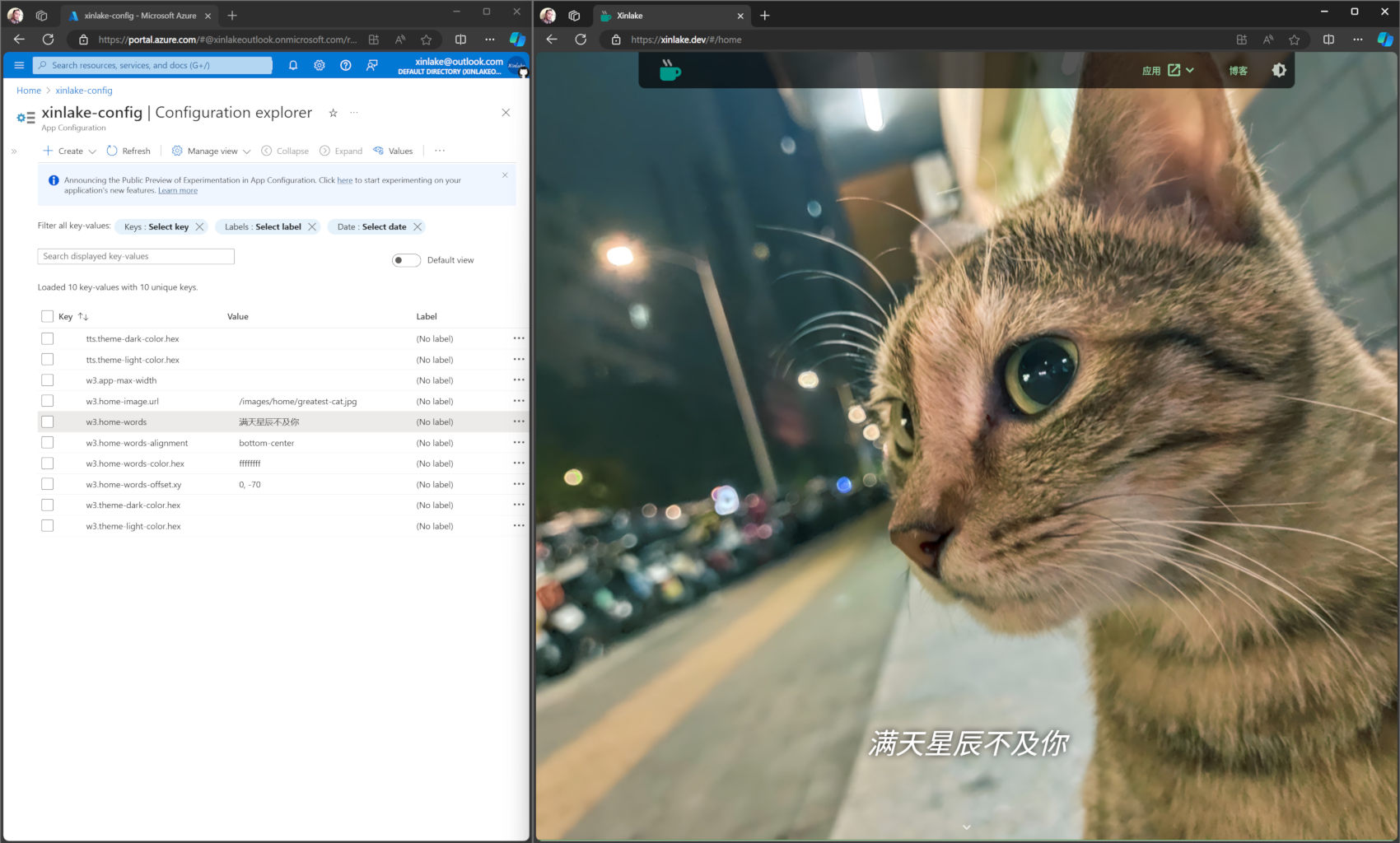The image size is (1400, 843).
Task: Click the Expand toolbar button
Action: [341, 151]
